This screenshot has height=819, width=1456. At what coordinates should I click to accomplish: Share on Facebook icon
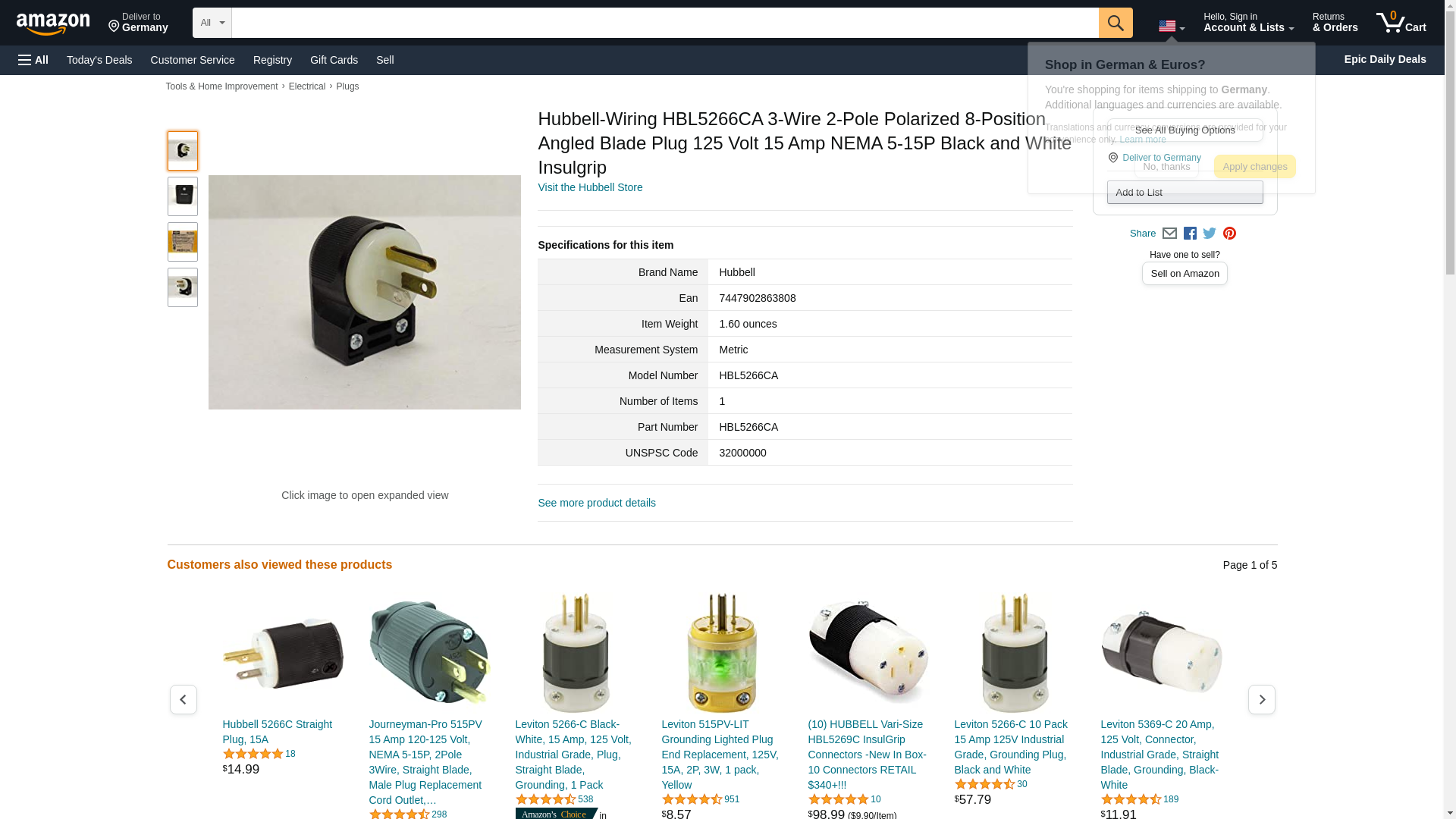coord(1190,234)
